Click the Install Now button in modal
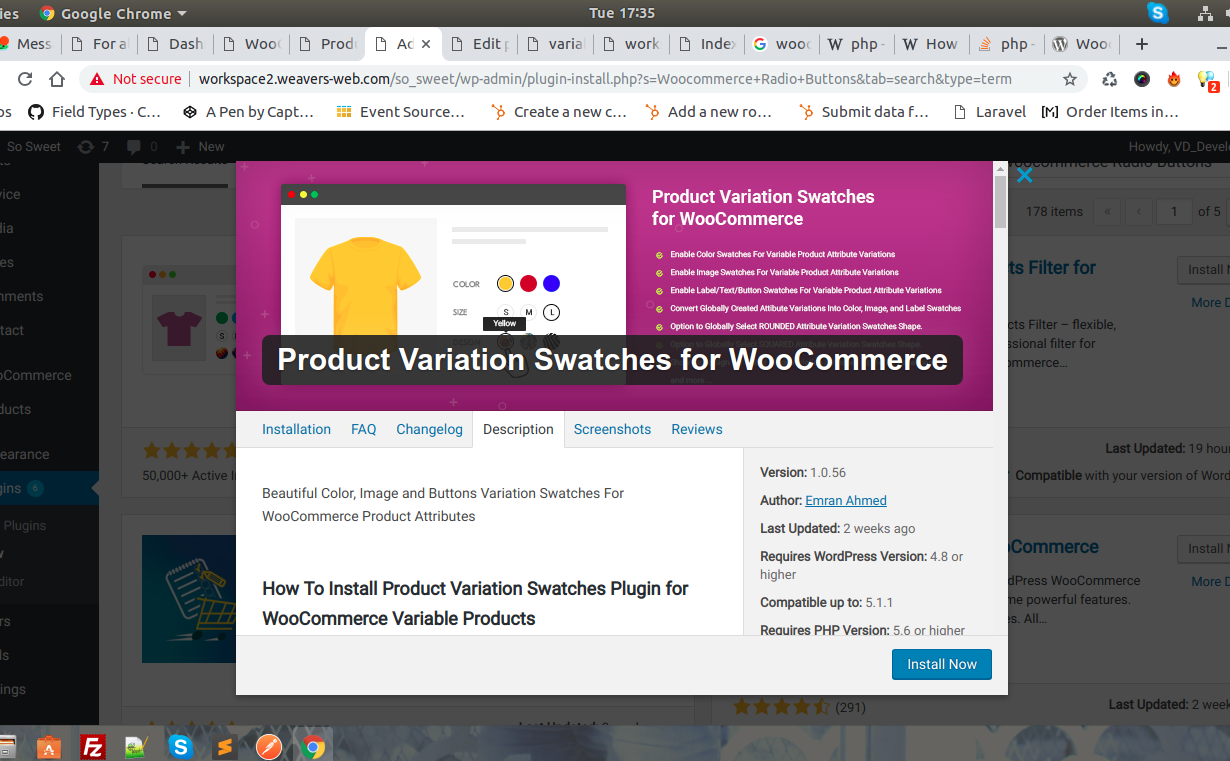Viewport: 1230px width, 761px height. click(x=942, y=664)
